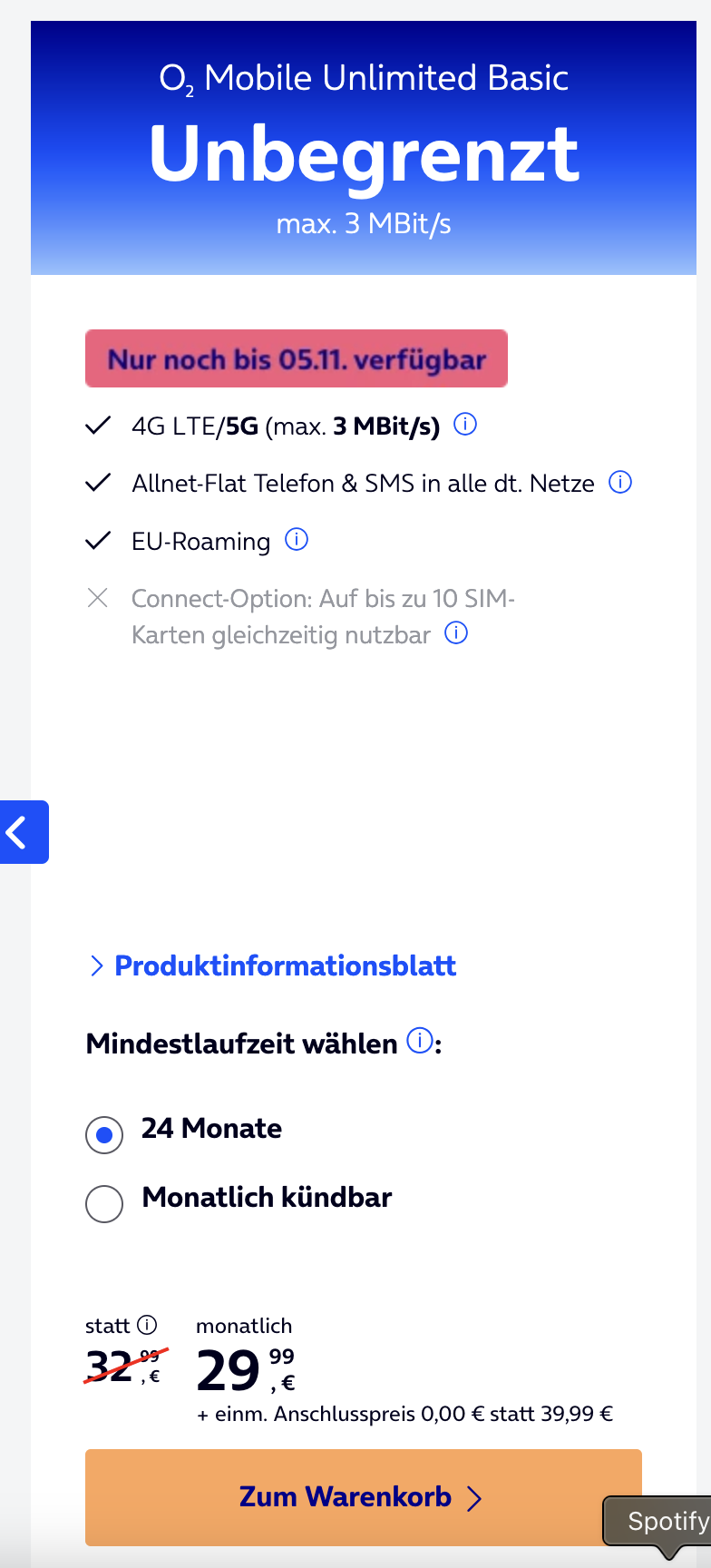
Task: Click the 'Nur noch bis 05.11. verfügbar' badge
Action: pos(297,359)
